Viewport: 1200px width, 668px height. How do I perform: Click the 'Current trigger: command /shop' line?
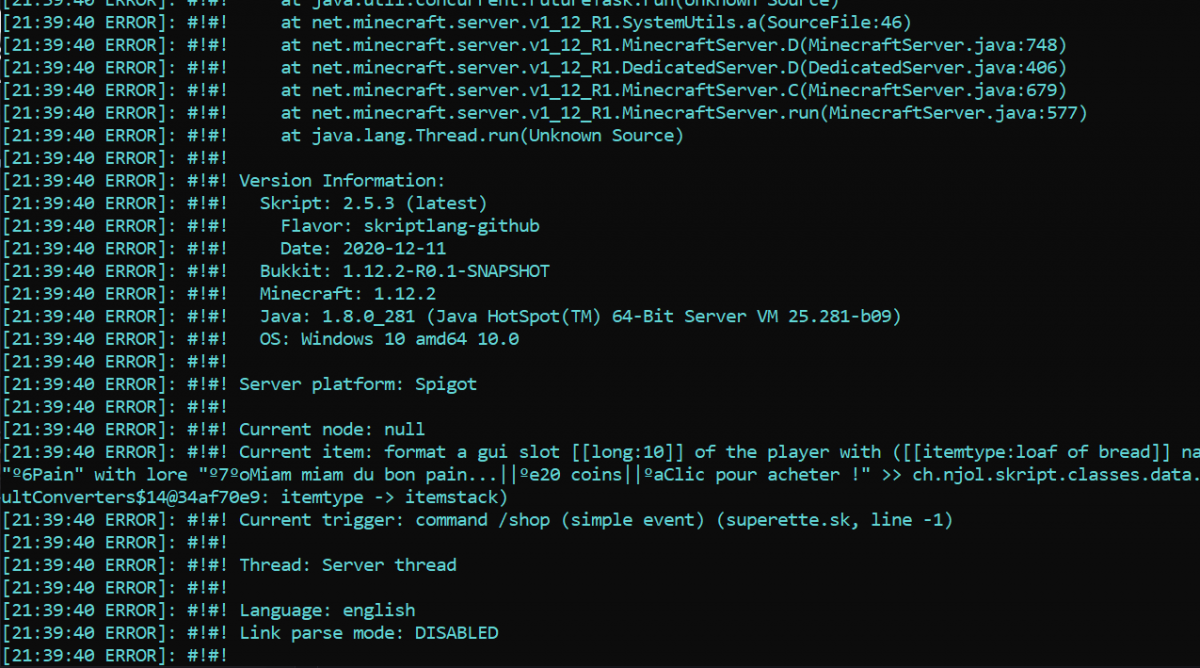[x=394, y=520]
